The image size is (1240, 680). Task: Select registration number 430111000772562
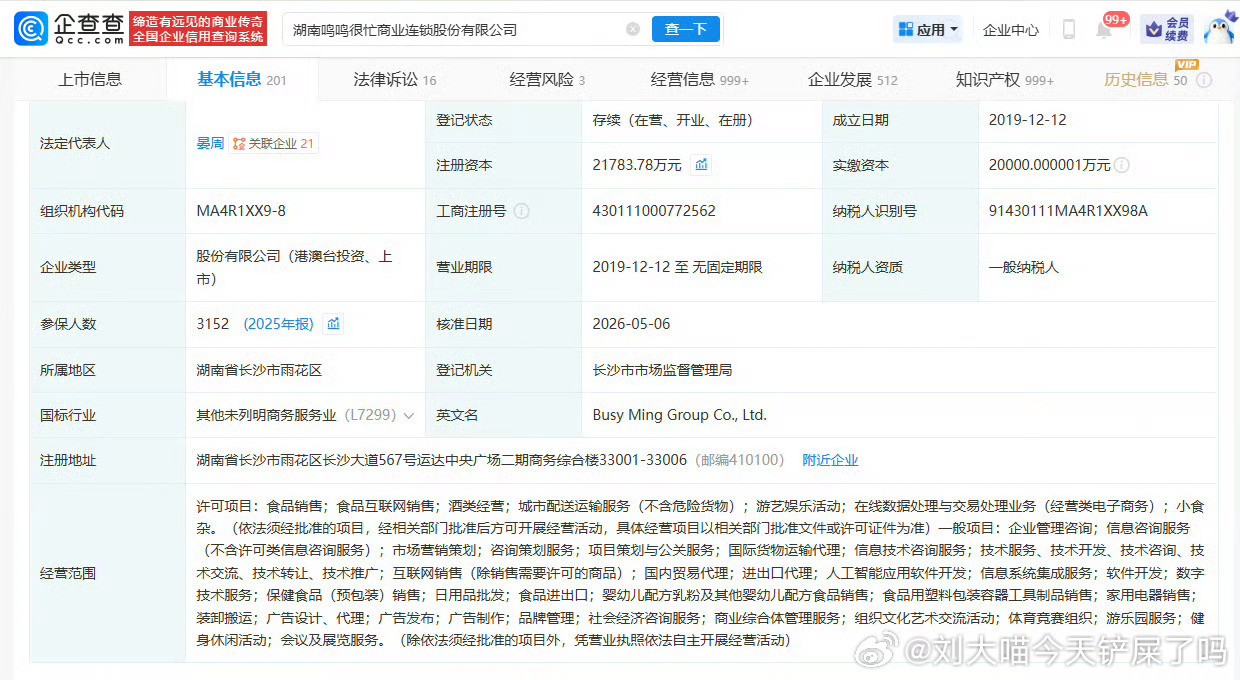click(654, 211)
